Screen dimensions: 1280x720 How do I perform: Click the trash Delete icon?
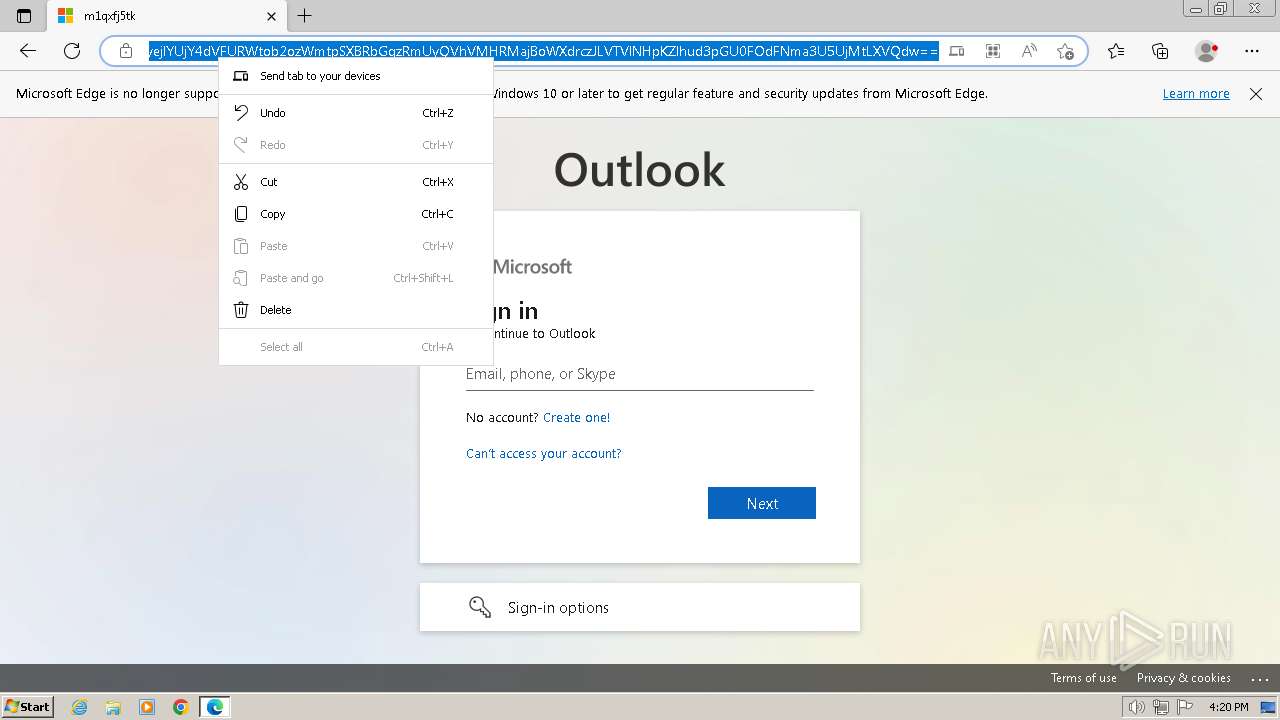click(241, 310)
